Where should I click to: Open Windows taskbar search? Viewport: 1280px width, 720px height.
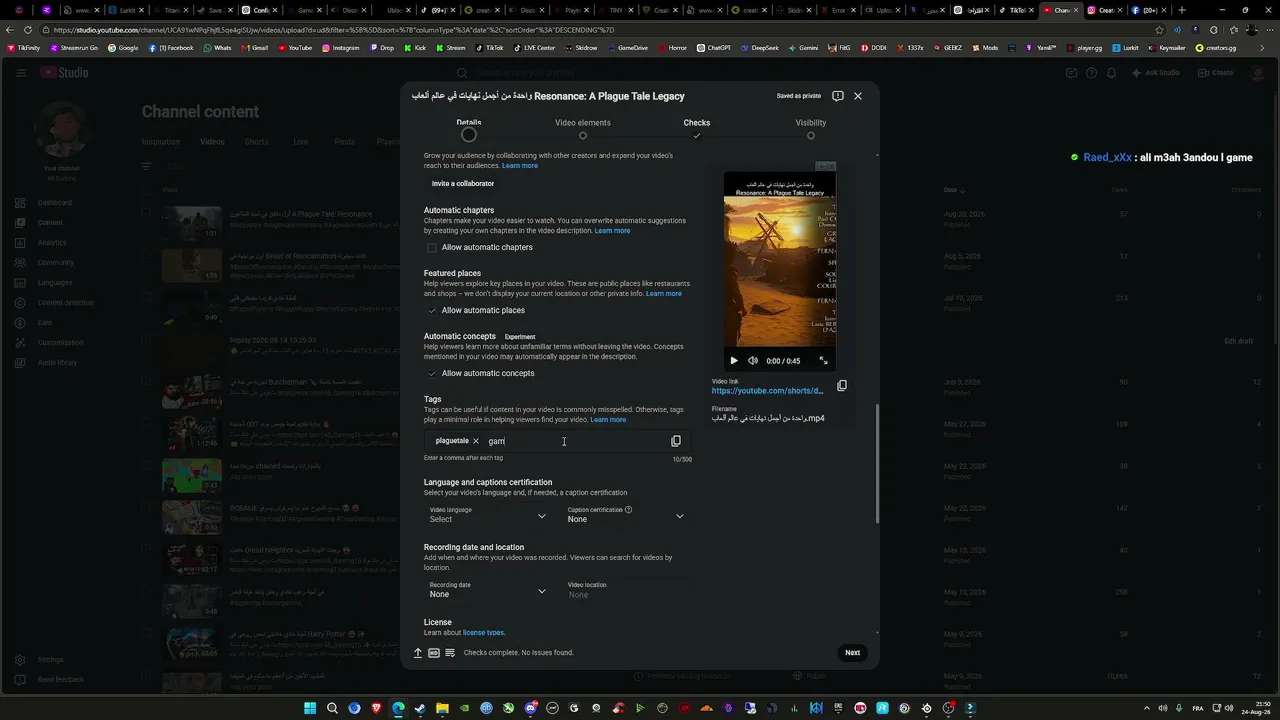pyautogui.click(x=332, y=709)
